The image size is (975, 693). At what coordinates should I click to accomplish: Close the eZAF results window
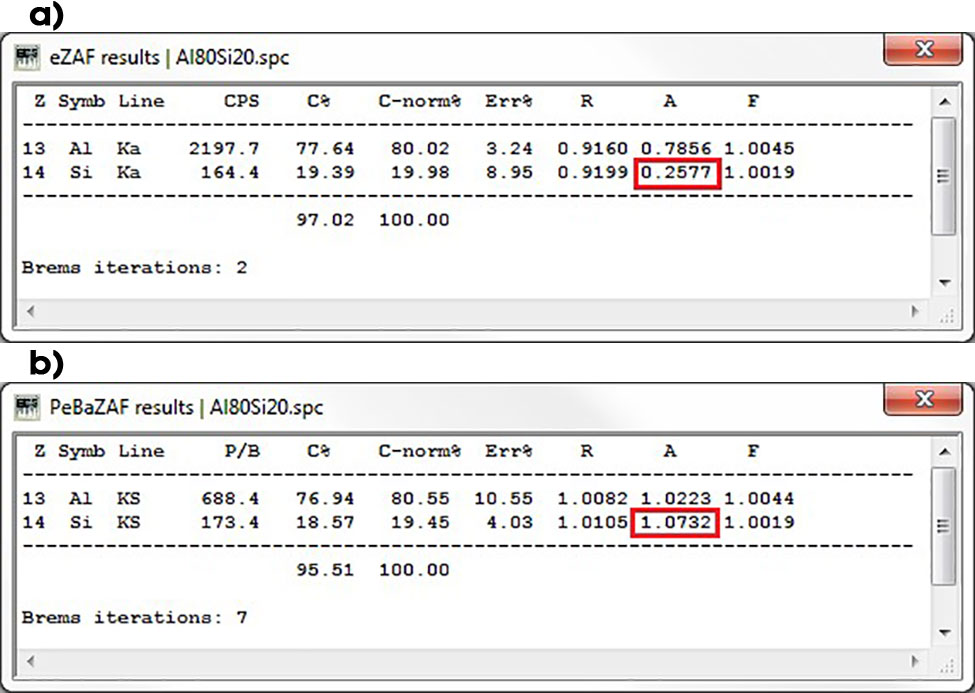[x=923, y=49]
